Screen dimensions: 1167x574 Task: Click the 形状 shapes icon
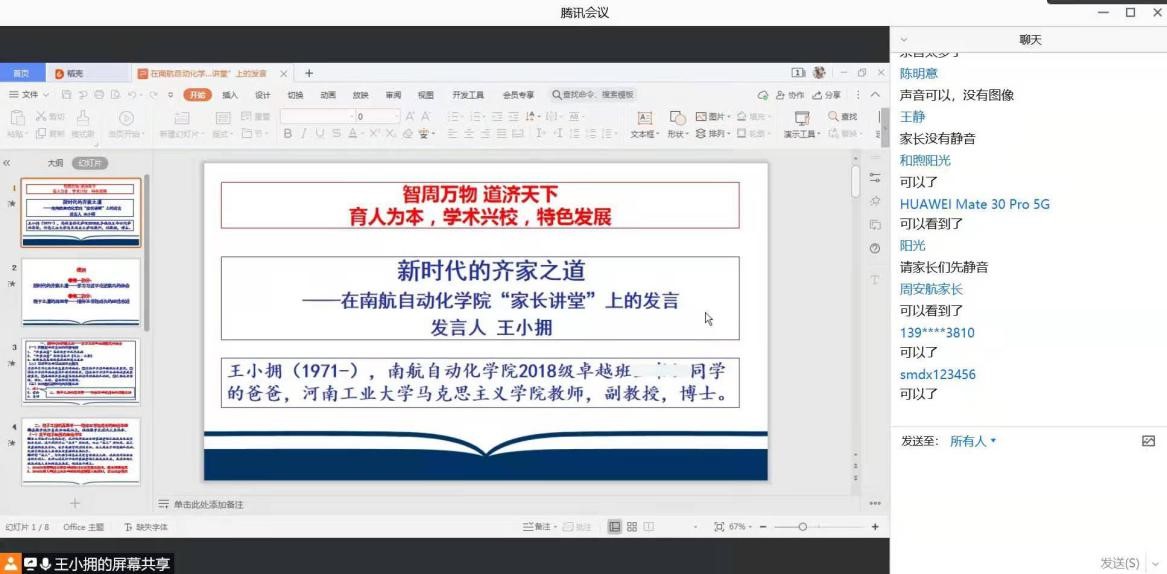coord(676,134)
